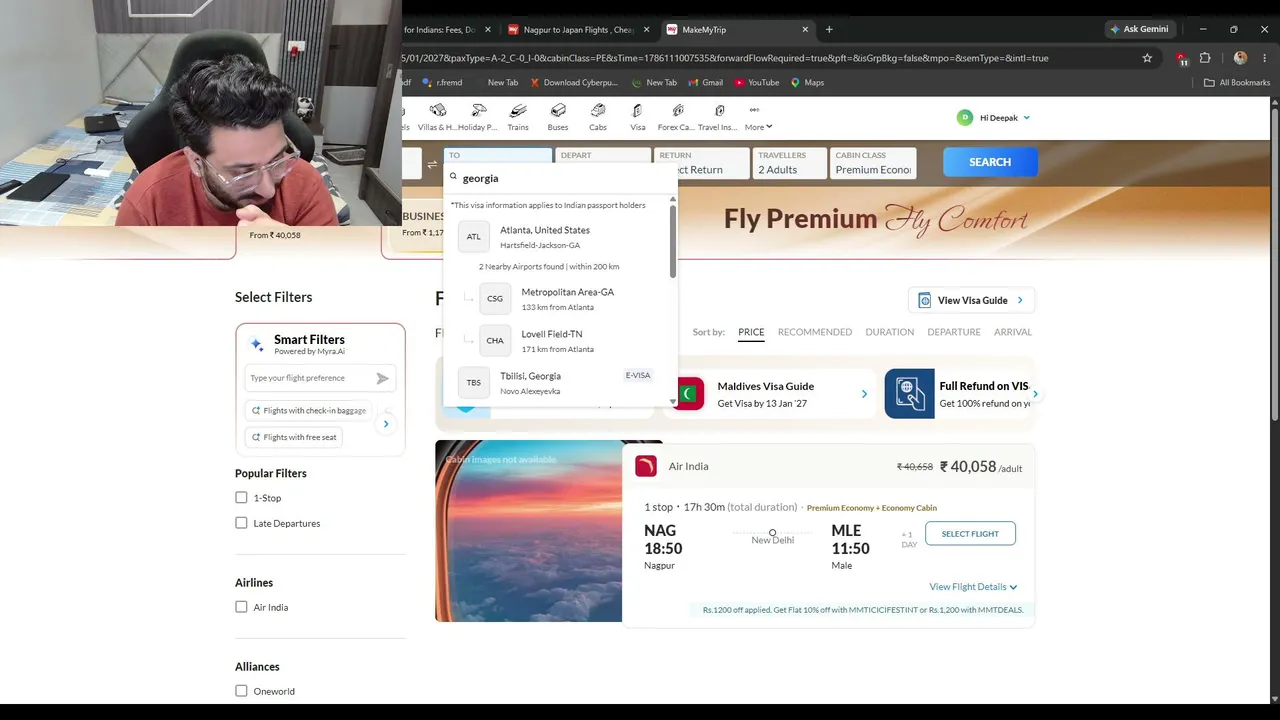The height and width of the screenshot is (720, 1280).
Task: Select the Air India flight
Action: [x=970, y=534]
